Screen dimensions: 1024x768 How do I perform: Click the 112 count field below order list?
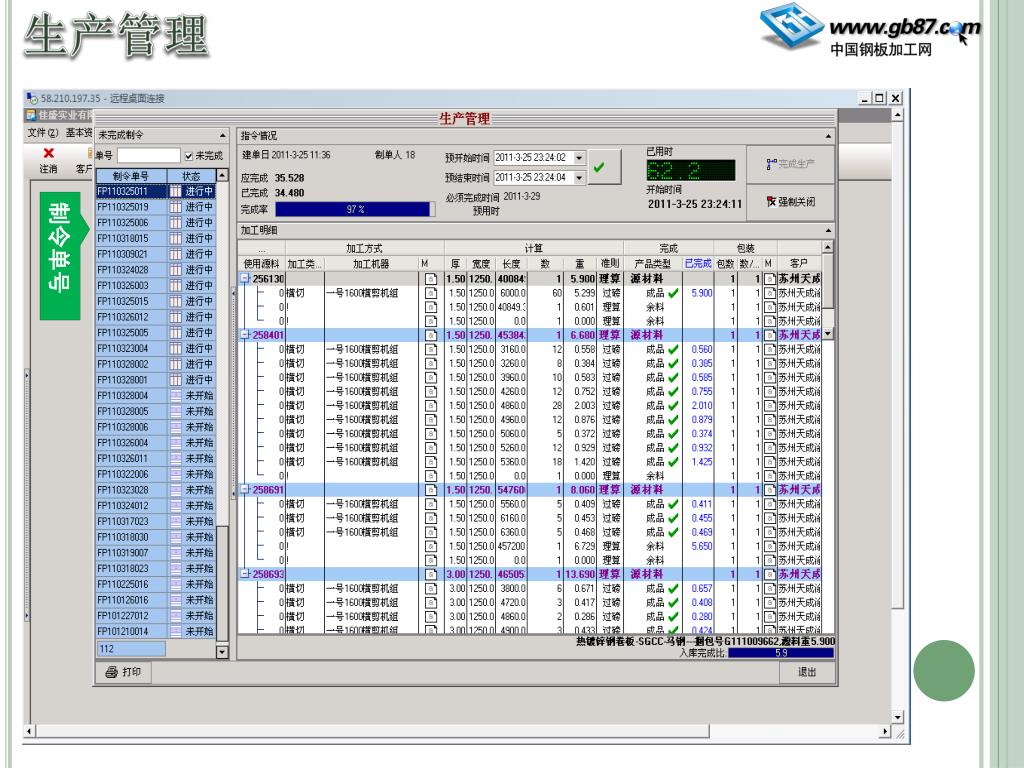tap(131, 649)
